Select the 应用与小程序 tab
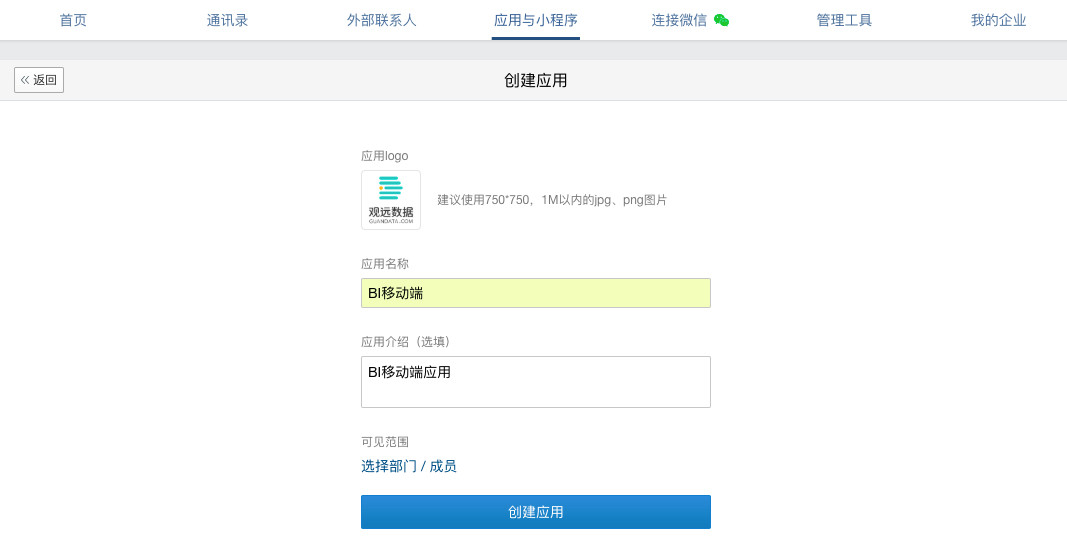 coord(535,20)
